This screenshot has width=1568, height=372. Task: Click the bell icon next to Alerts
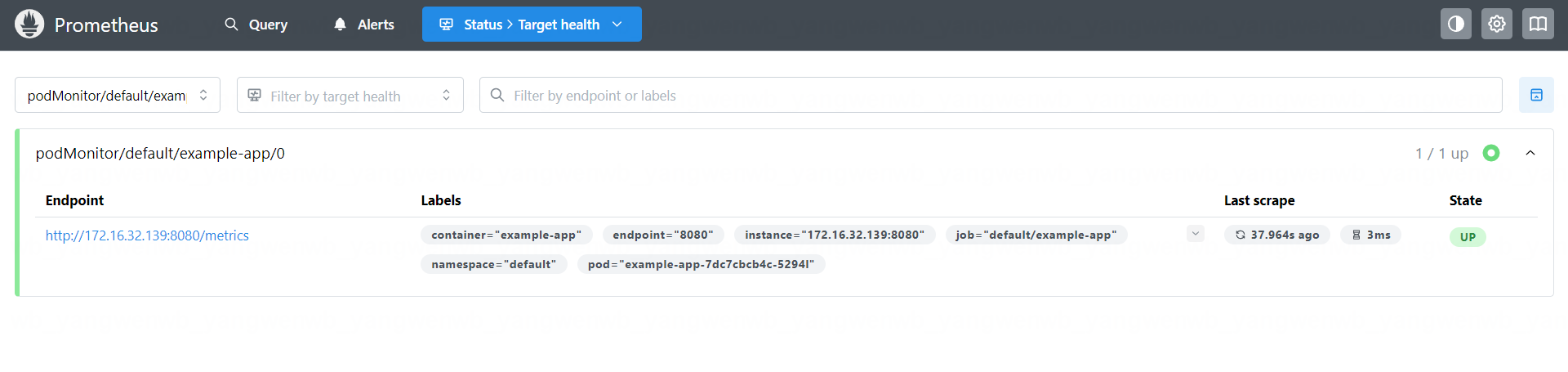(x=340, y=25)
